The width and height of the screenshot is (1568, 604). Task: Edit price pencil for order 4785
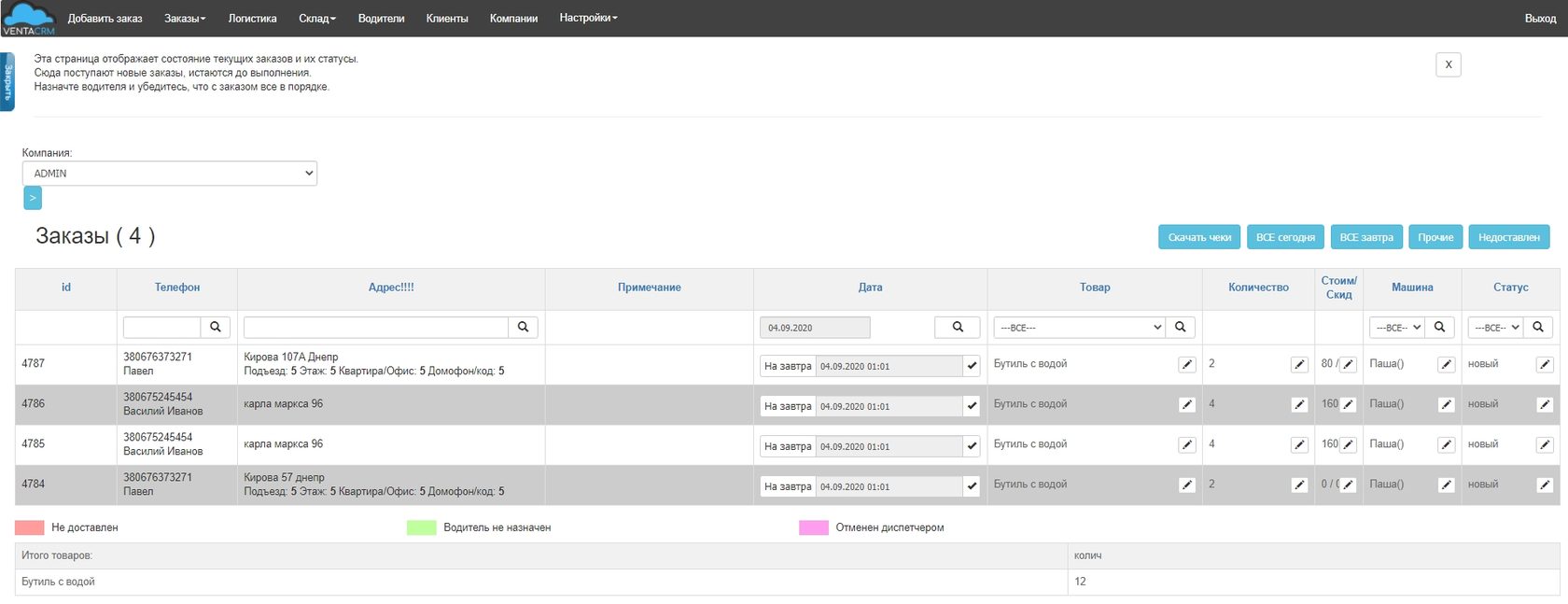coord(1348,445)
